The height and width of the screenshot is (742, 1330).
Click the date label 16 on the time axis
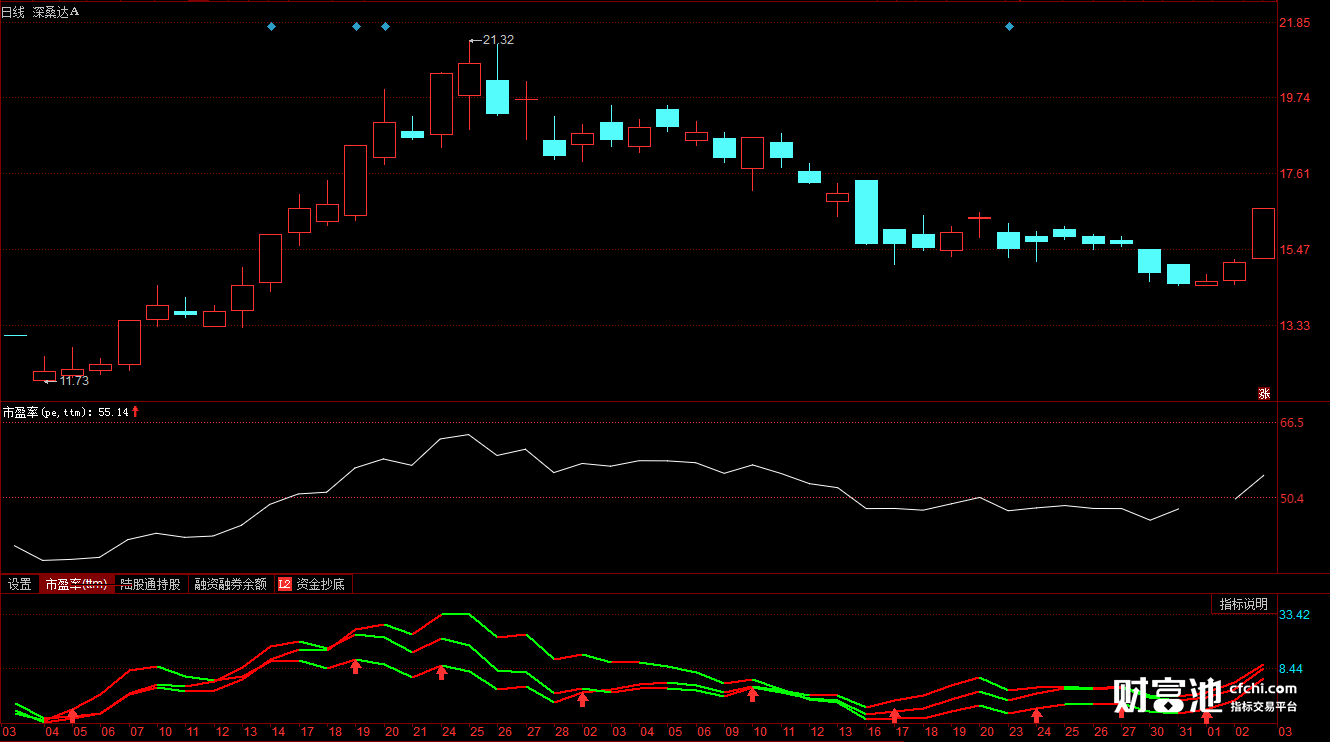coord(874,732)
